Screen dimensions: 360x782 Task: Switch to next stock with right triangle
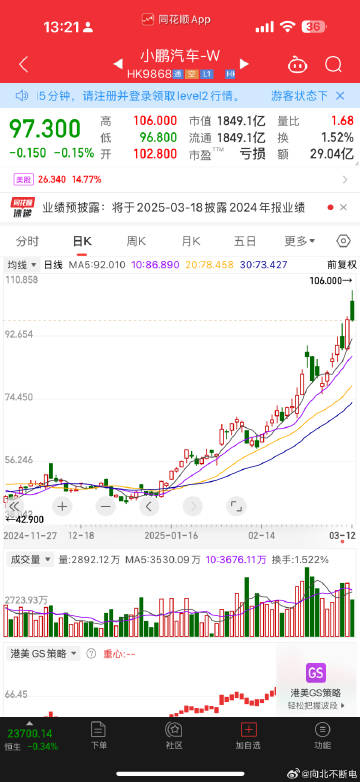click(x=244, y=64)
